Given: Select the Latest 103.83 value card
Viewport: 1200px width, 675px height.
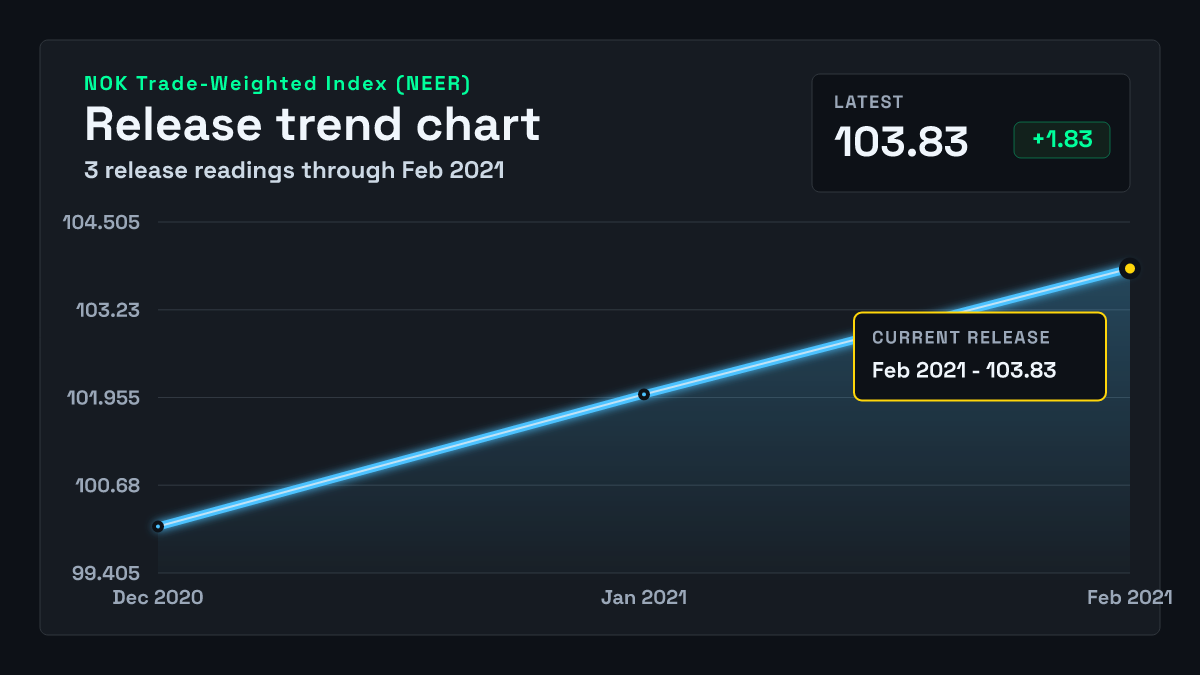Looking at the screenshot, I should click(x=971, y=133).
